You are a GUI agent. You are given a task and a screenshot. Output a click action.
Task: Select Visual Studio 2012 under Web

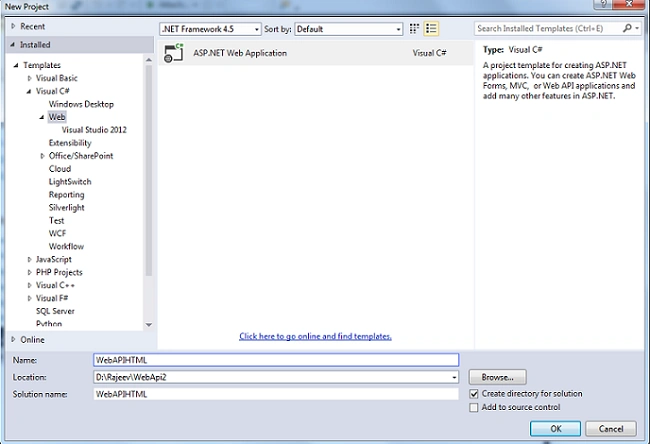[94, 130]
